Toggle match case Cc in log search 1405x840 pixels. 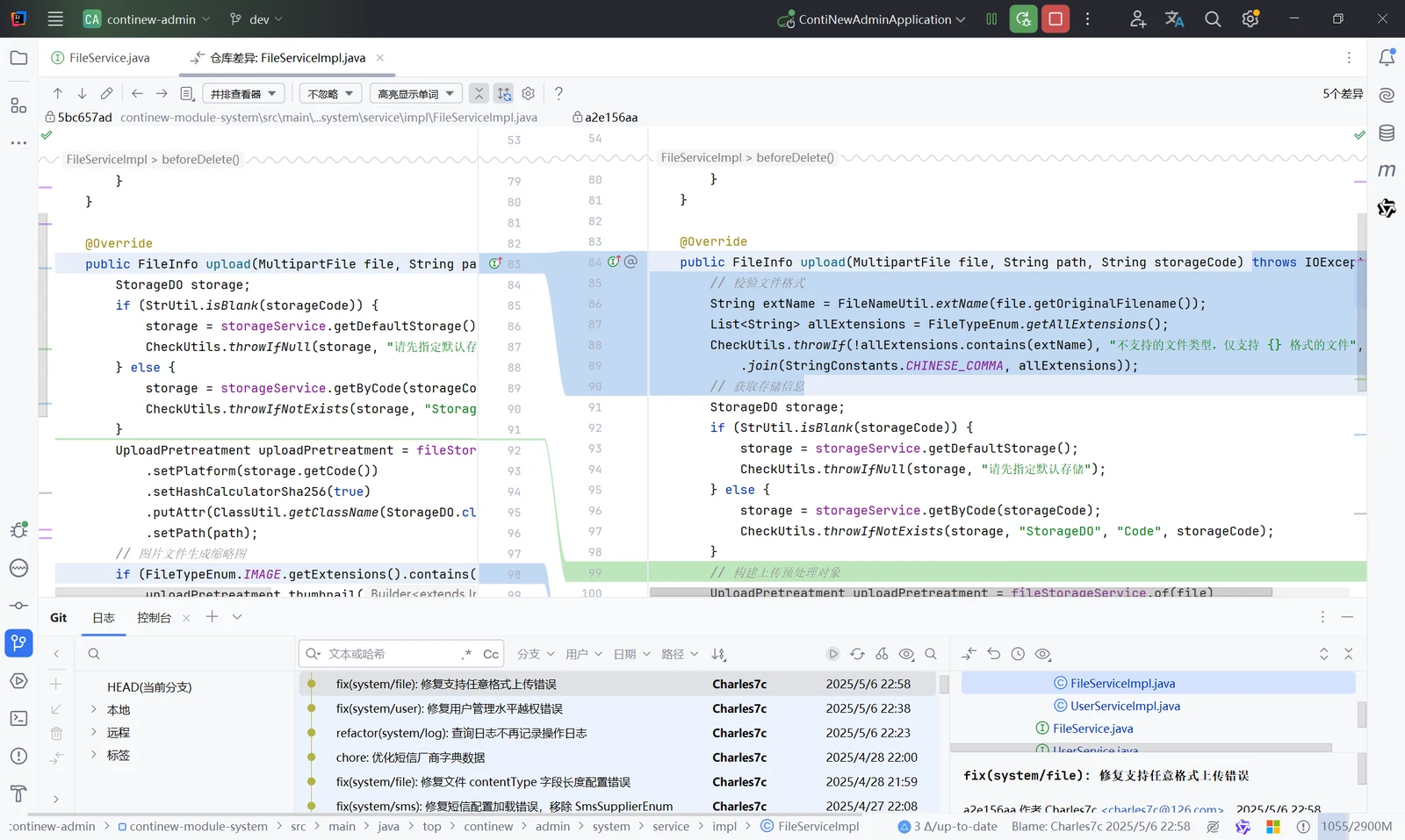point(491,654)
